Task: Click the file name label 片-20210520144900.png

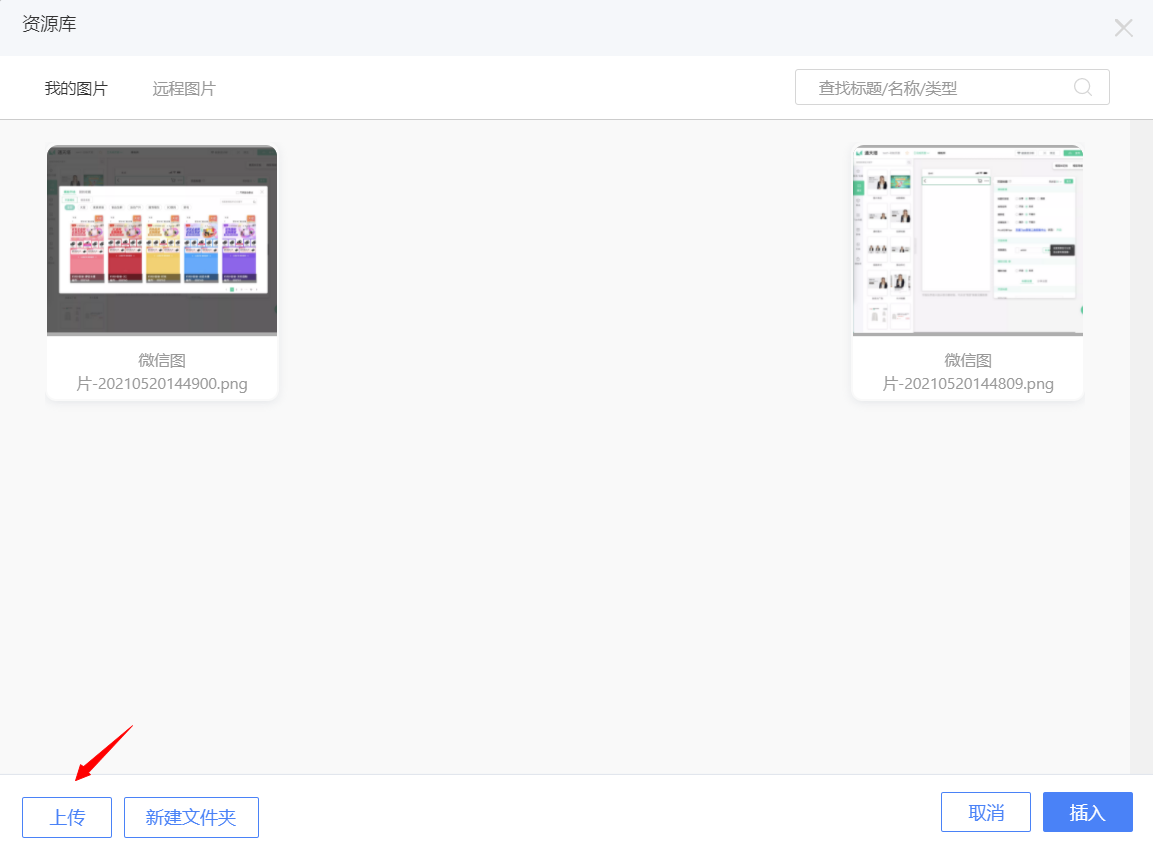Action: [162, 383]
